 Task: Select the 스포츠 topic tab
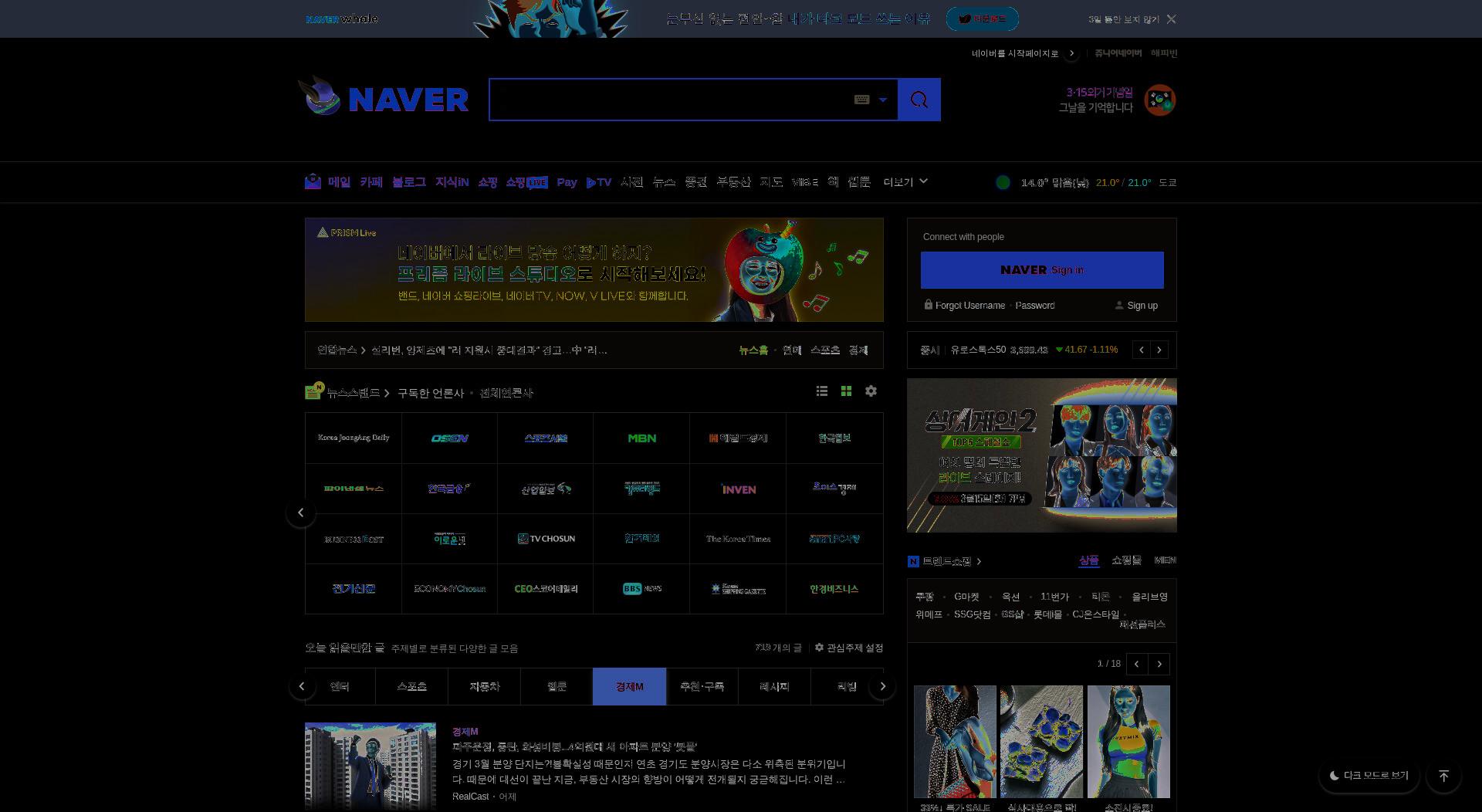[x=411, y=686]
